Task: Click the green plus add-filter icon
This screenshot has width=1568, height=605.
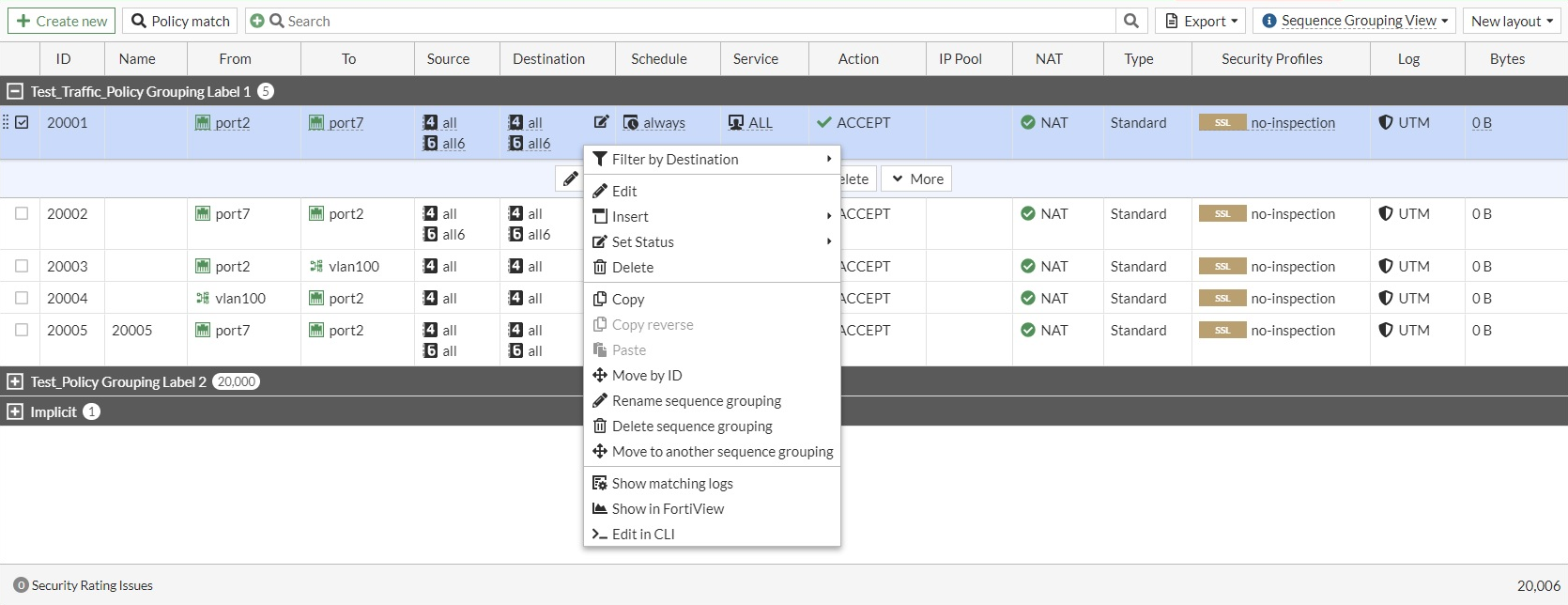Action: 257,21
